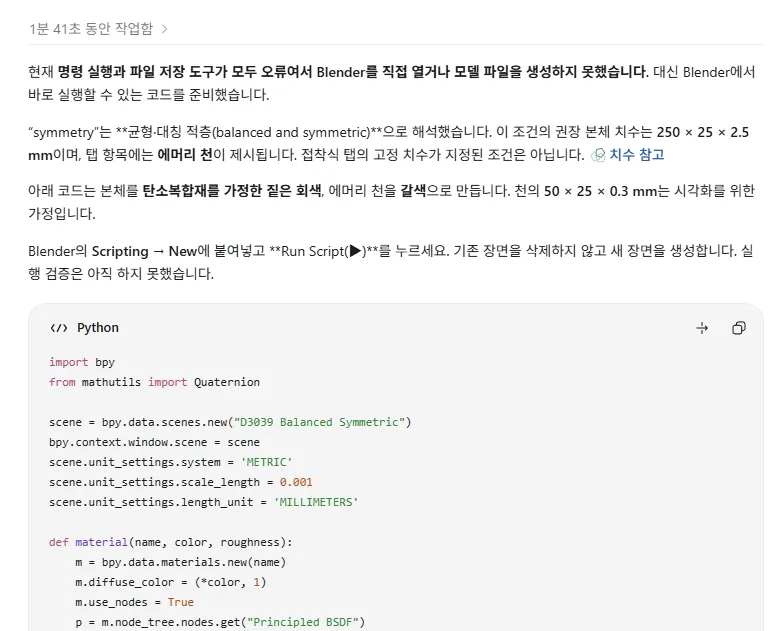Click the source icon beside '치수 참고'
This screenshot has width=782, height=631.
(597, 156)
